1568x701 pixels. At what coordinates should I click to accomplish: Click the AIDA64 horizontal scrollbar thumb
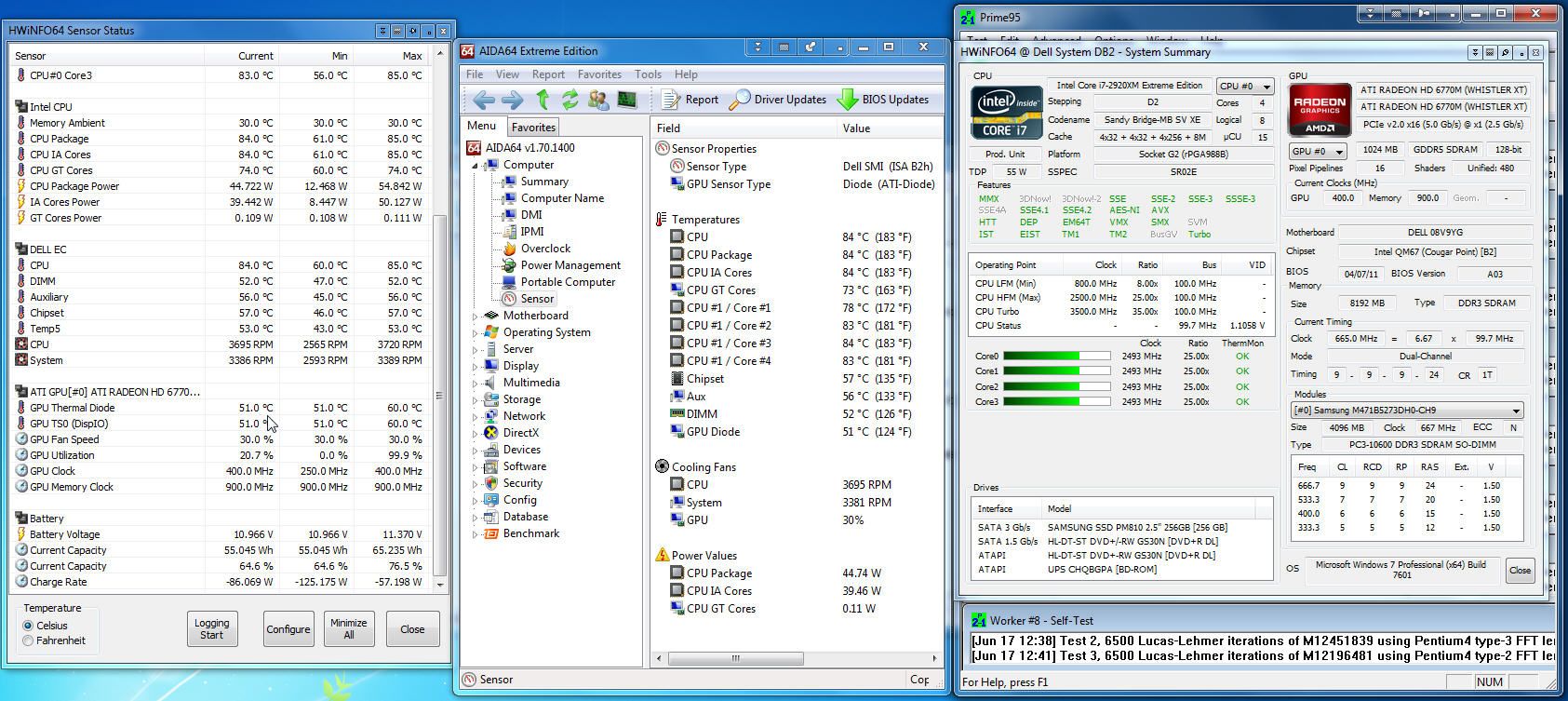(734, 658)
